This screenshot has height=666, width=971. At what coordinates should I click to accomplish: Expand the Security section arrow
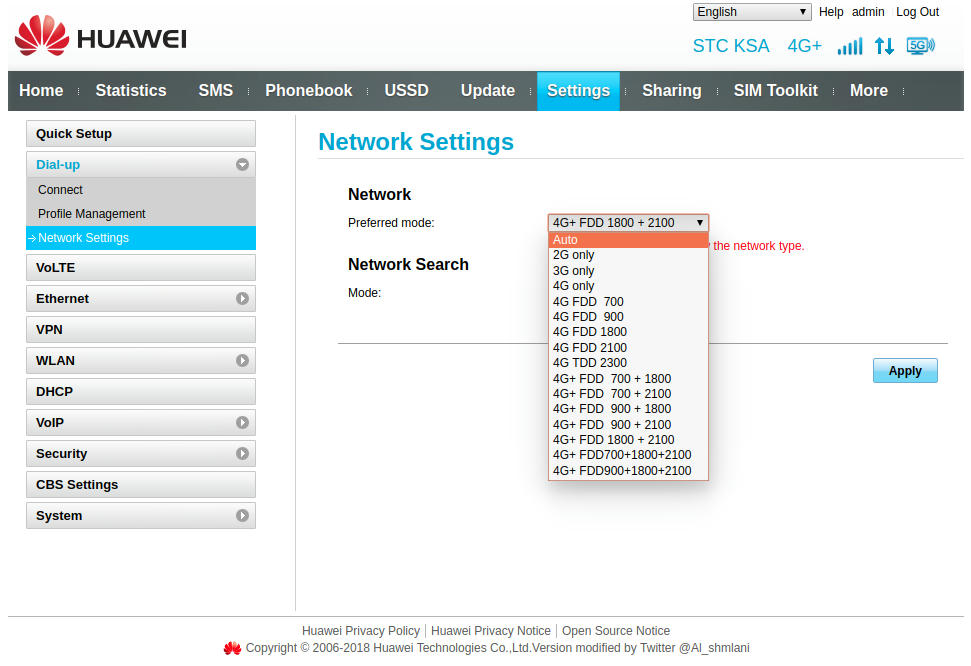242,453
